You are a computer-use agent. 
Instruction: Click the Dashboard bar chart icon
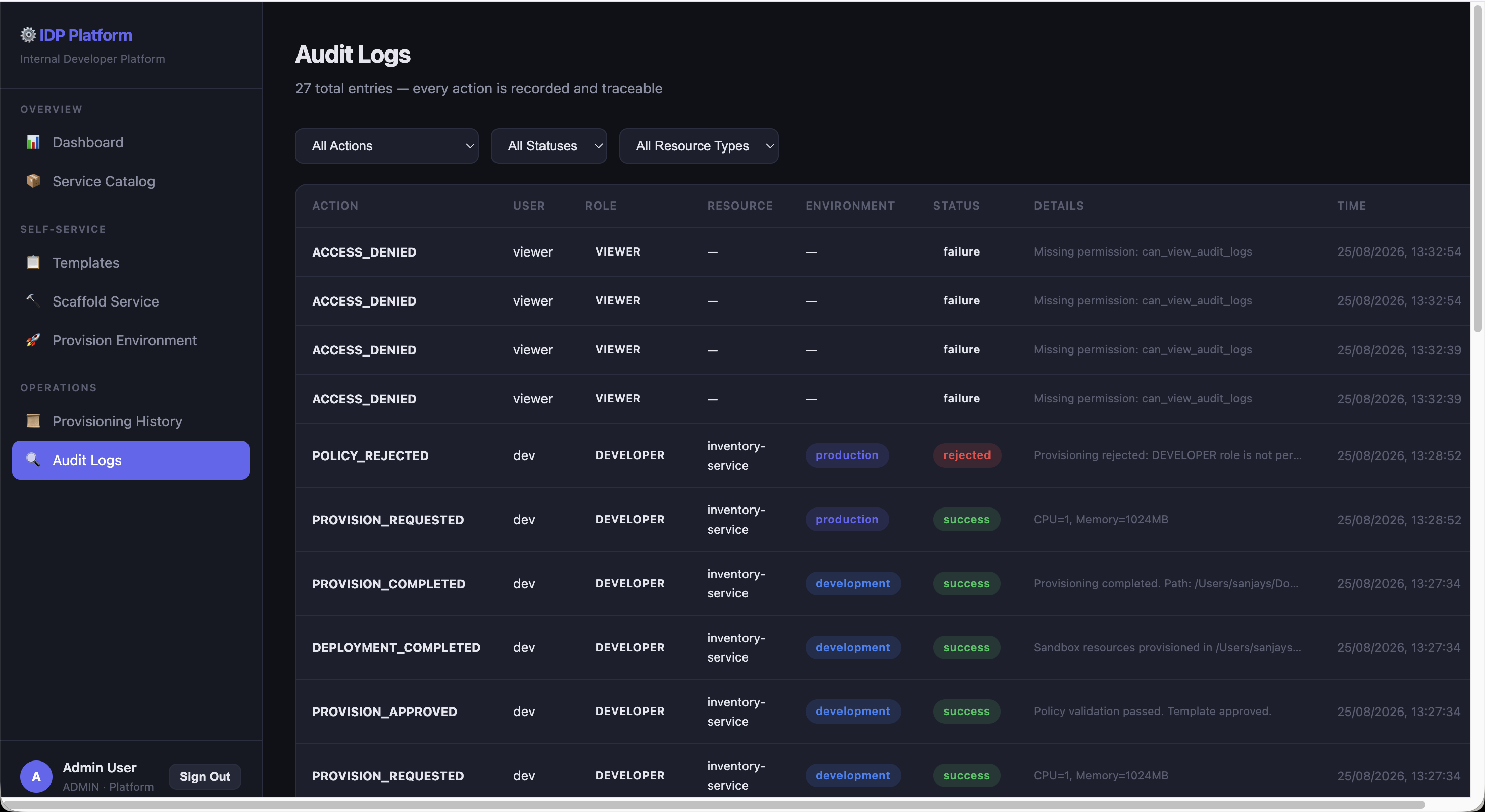[33, 142]
